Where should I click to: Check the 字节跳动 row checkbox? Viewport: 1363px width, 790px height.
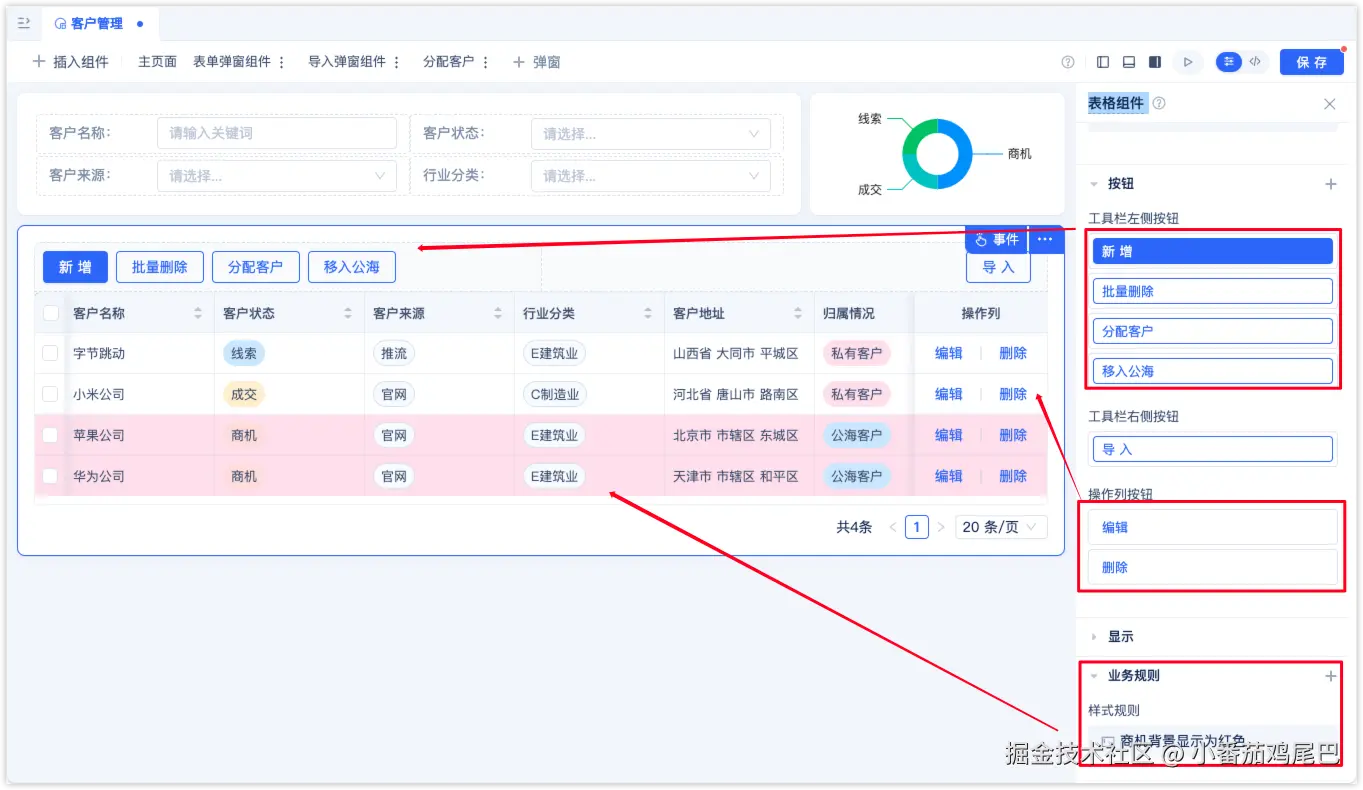click(x=51, y=353)
